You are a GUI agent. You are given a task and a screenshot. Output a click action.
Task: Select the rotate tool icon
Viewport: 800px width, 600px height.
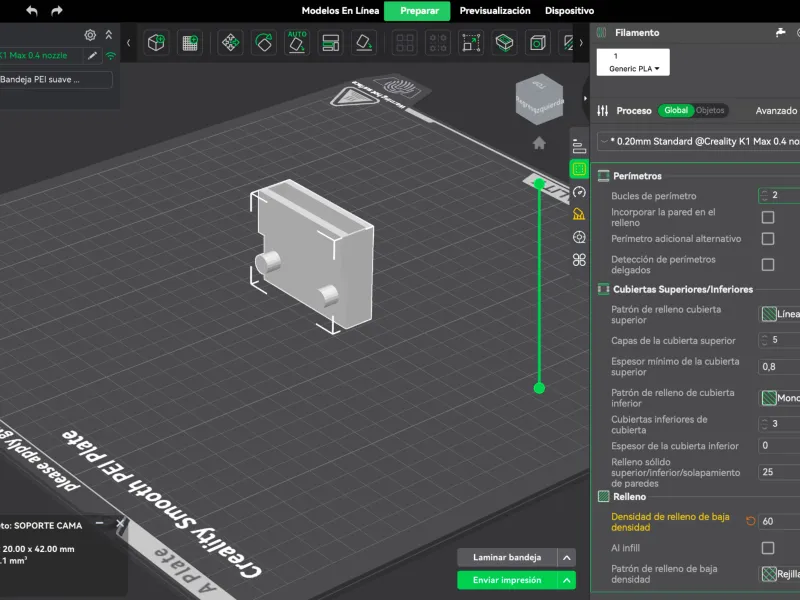pos(264,42)
